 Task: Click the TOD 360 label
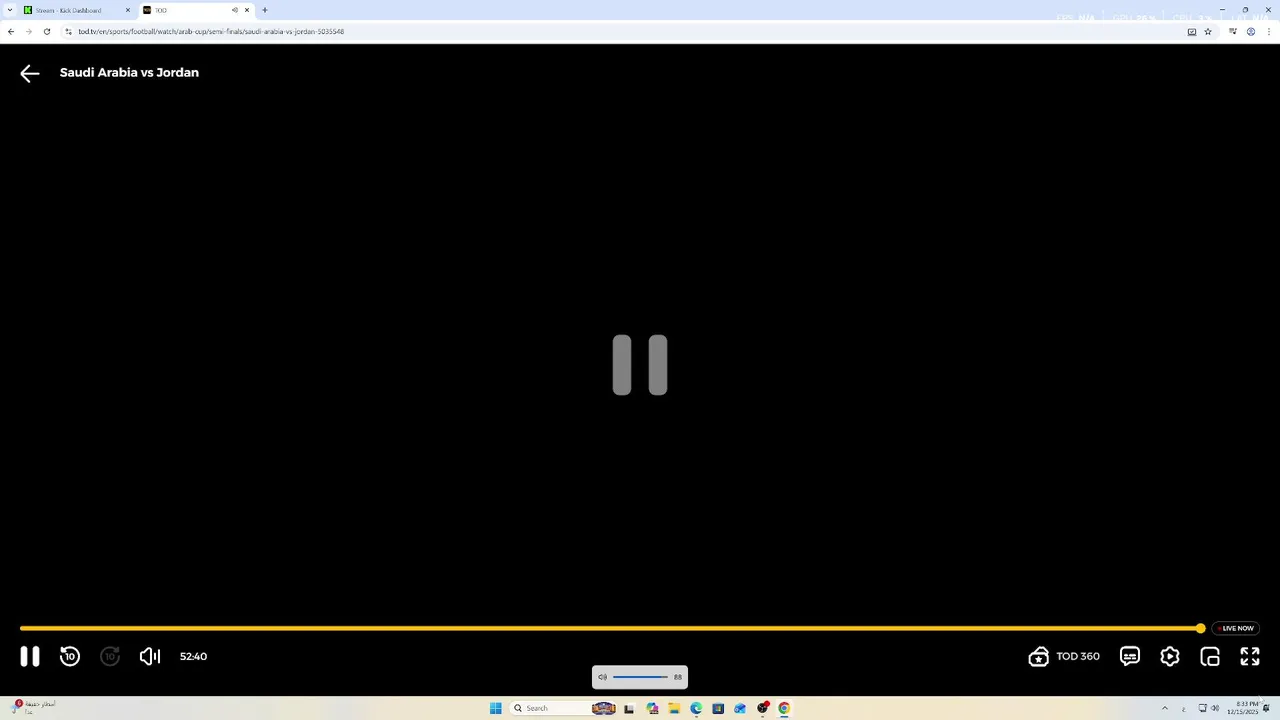point(1078,656)
